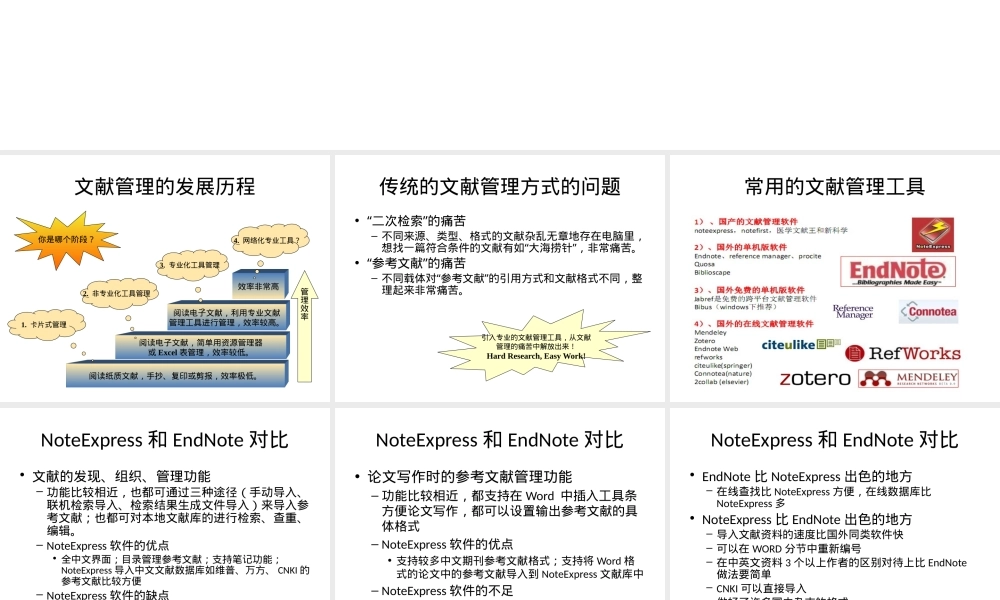Click the red heading '3）、国外免费的单机版软件'

tap(749, 289)
